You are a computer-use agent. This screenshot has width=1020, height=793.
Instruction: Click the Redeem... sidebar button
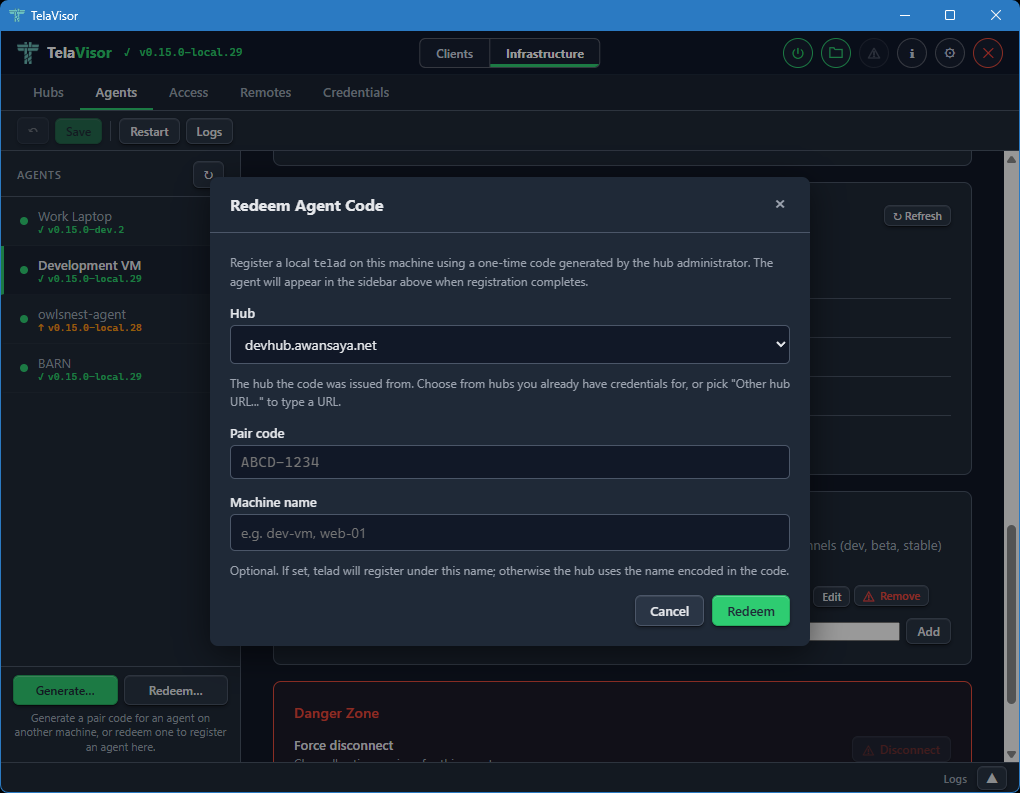point(176,690)
